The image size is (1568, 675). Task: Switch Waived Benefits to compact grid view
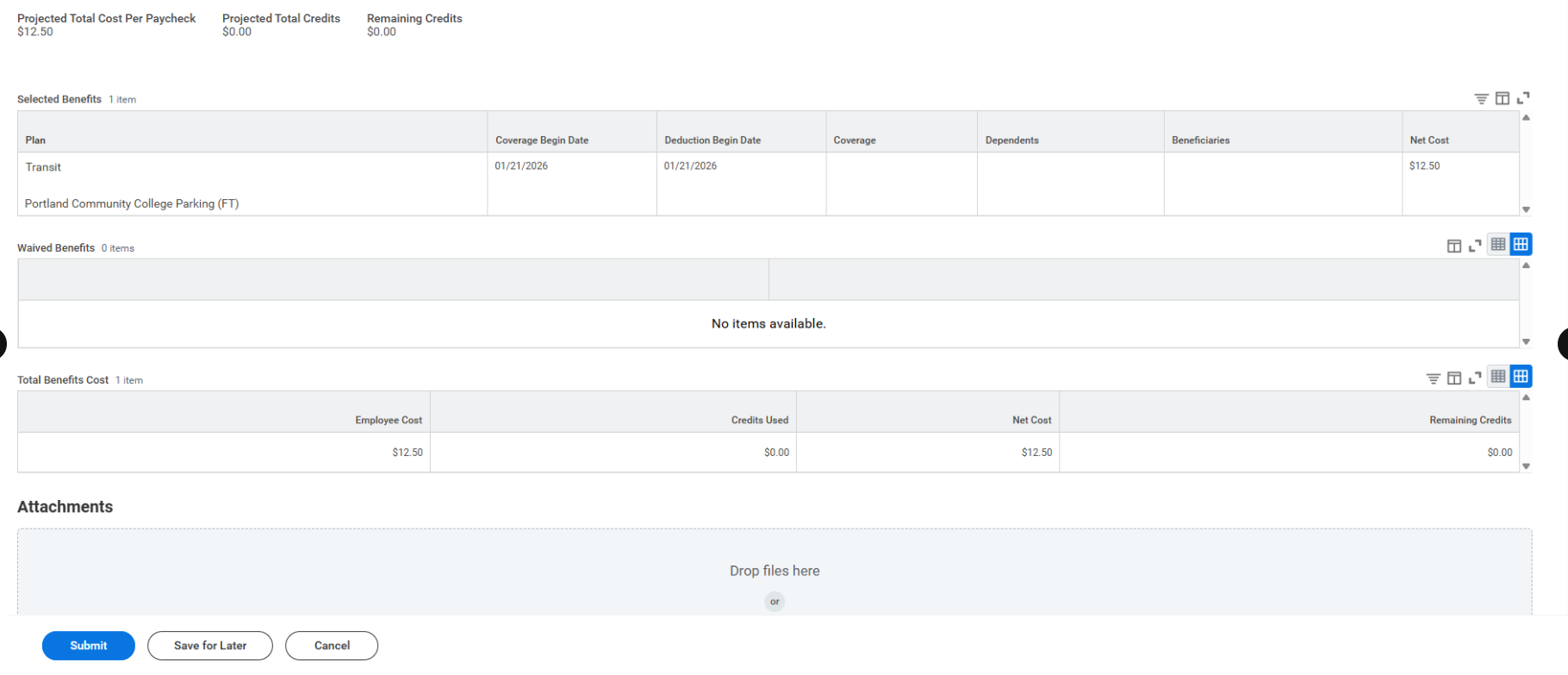click(1498, 245)
